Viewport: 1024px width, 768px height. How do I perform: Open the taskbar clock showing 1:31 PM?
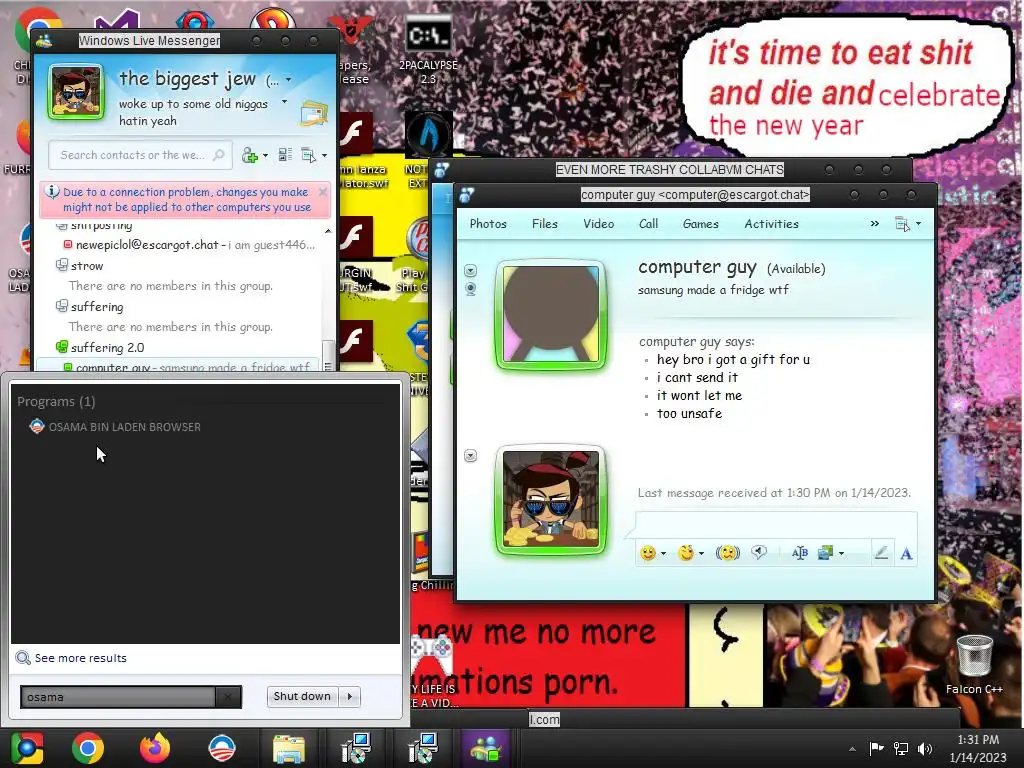978,748
